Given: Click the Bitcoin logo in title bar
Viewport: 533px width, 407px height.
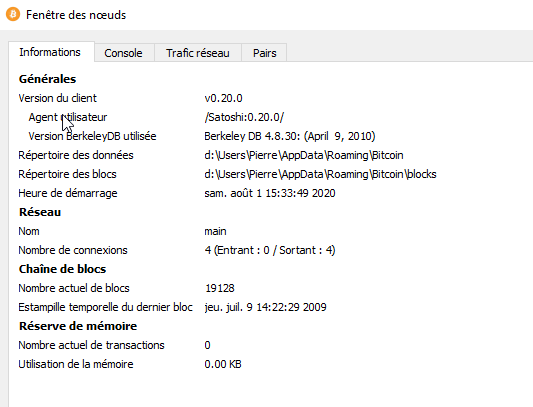Looking at the screenshot, I should pos(13,14).
